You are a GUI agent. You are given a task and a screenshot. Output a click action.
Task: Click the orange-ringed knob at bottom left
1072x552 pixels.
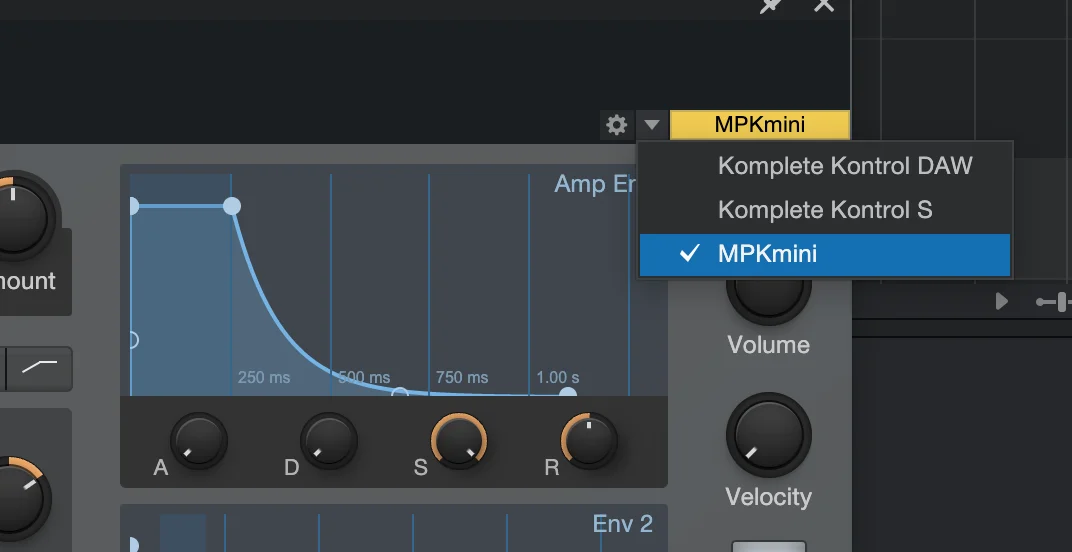(14, 499)
